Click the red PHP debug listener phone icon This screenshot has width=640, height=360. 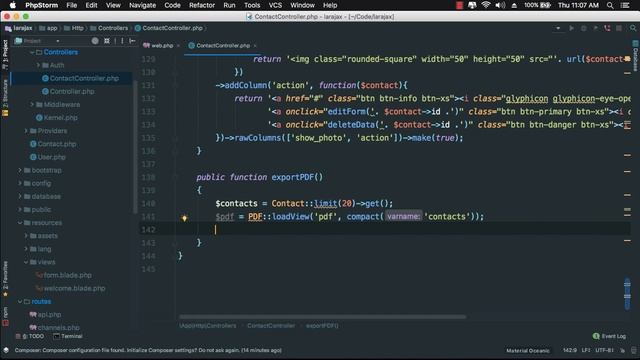[x=607, y=28]
